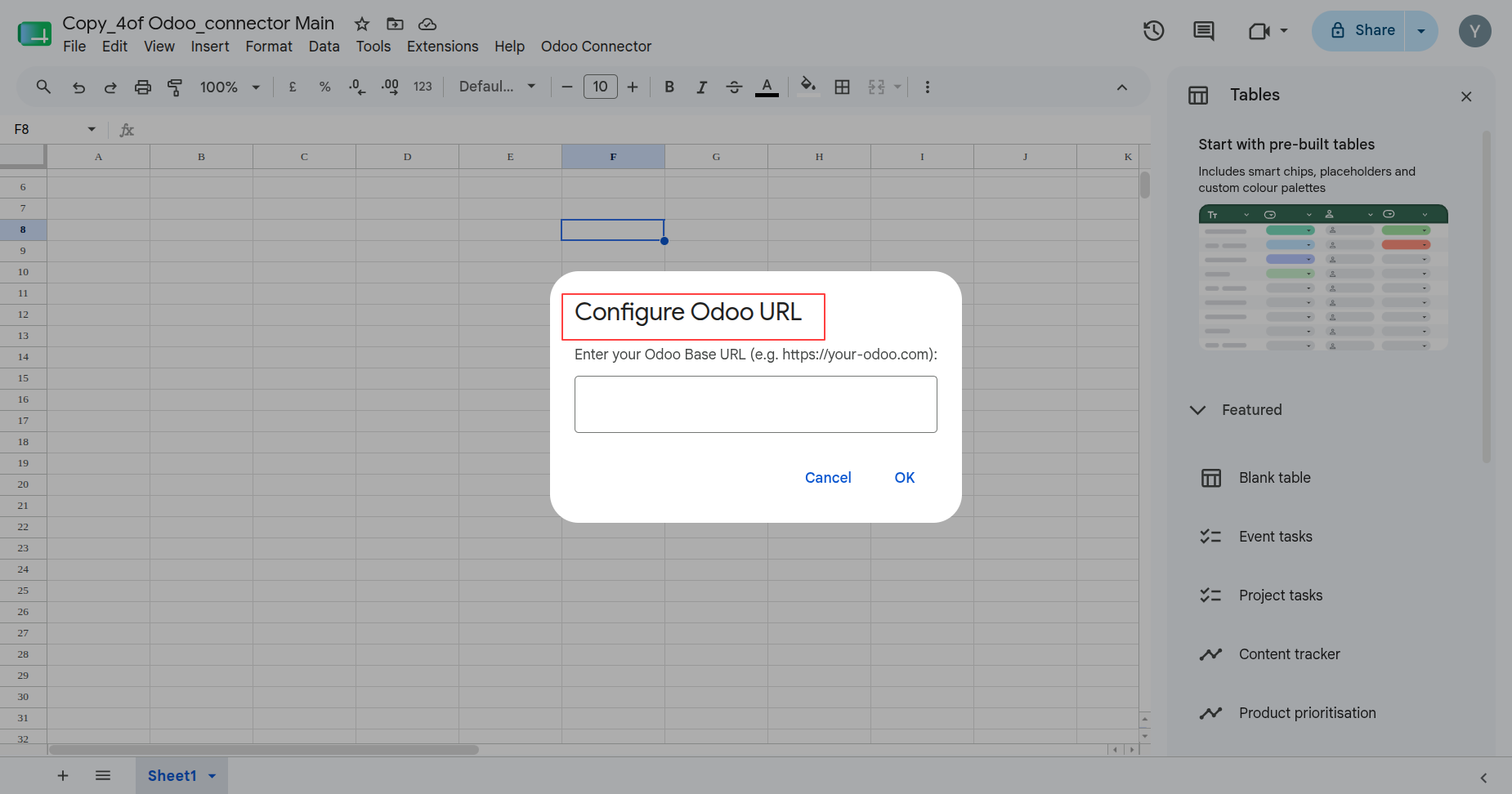Open the all sheets list icon
This screenshot has height=794, width=1512.
(103, 776)
